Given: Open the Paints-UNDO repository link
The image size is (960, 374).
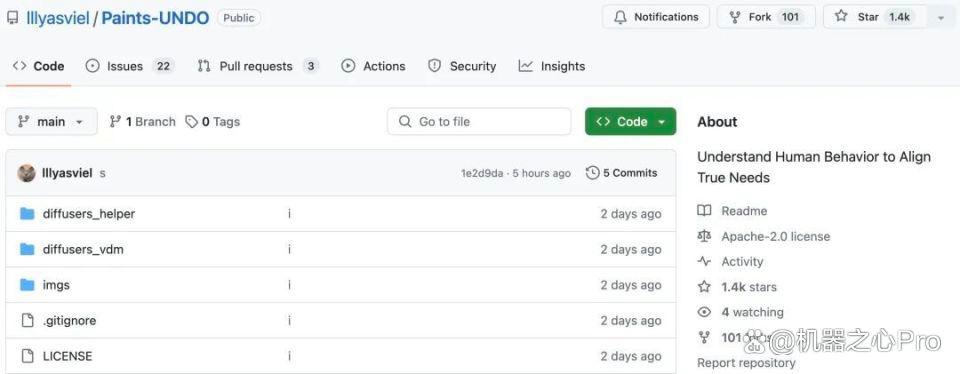Looking at the screenshot, I should [x=156, y=18].
